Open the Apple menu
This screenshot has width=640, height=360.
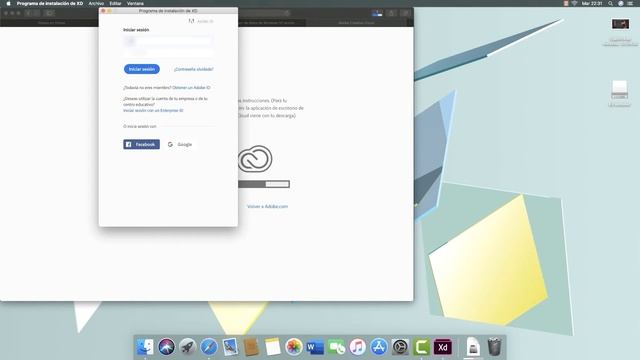coord(8,3)
